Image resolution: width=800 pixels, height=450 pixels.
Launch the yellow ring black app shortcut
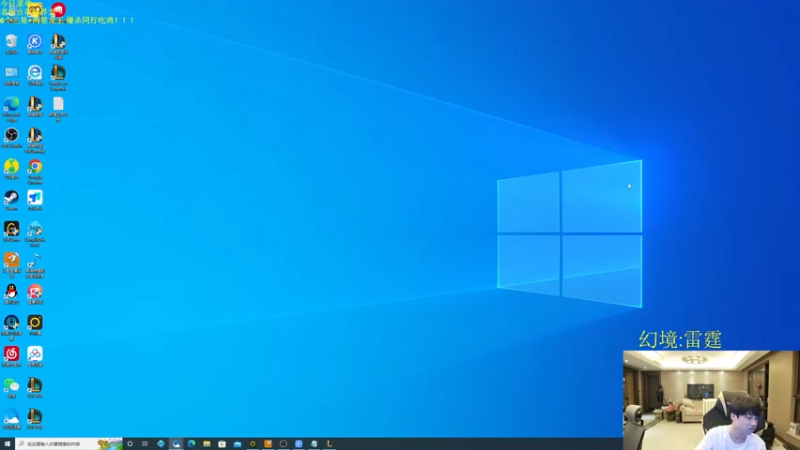35,325
